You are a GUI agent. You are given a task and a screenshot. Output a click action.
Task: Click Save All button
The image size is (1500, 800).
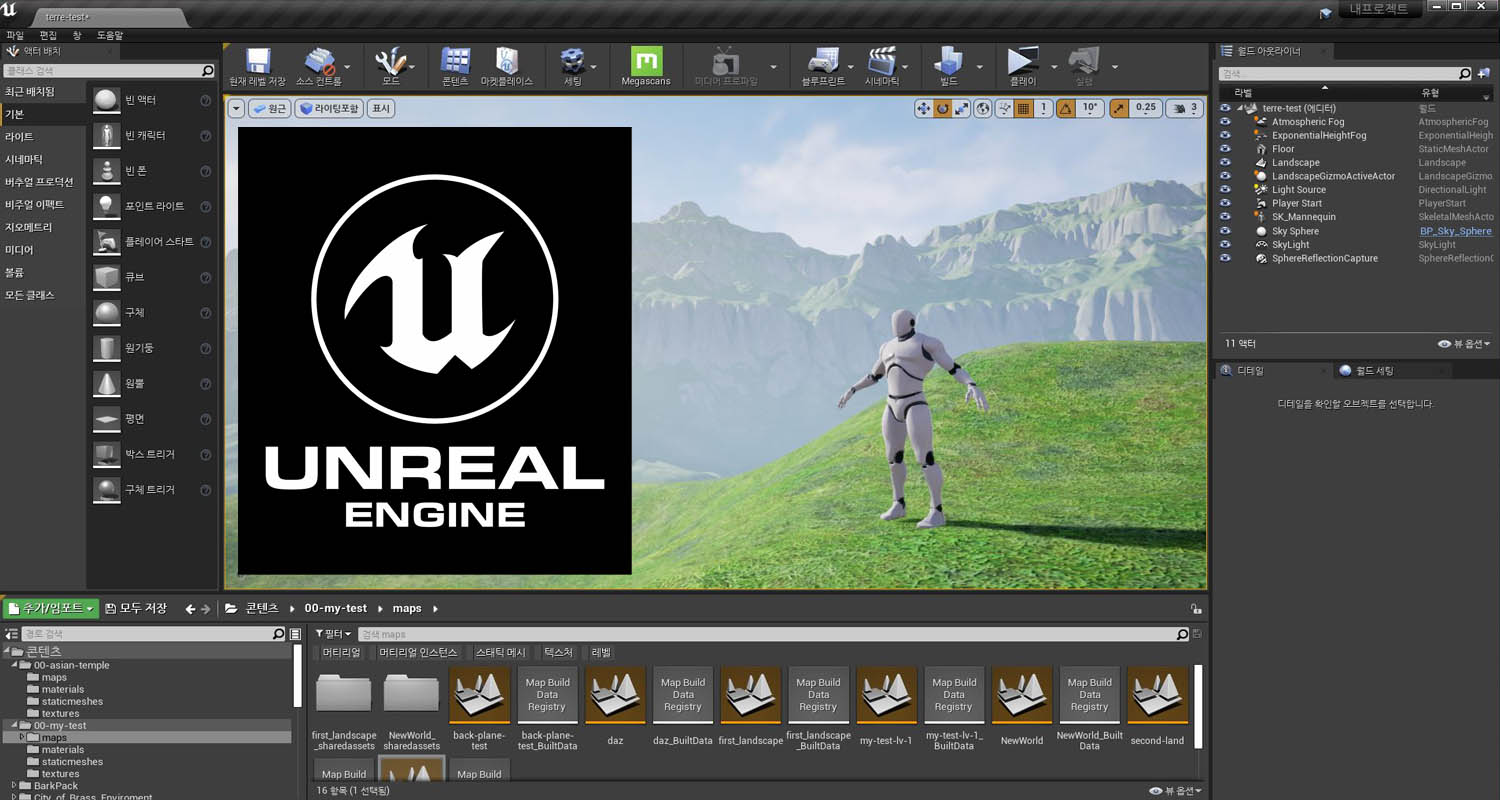click(136, 608)
